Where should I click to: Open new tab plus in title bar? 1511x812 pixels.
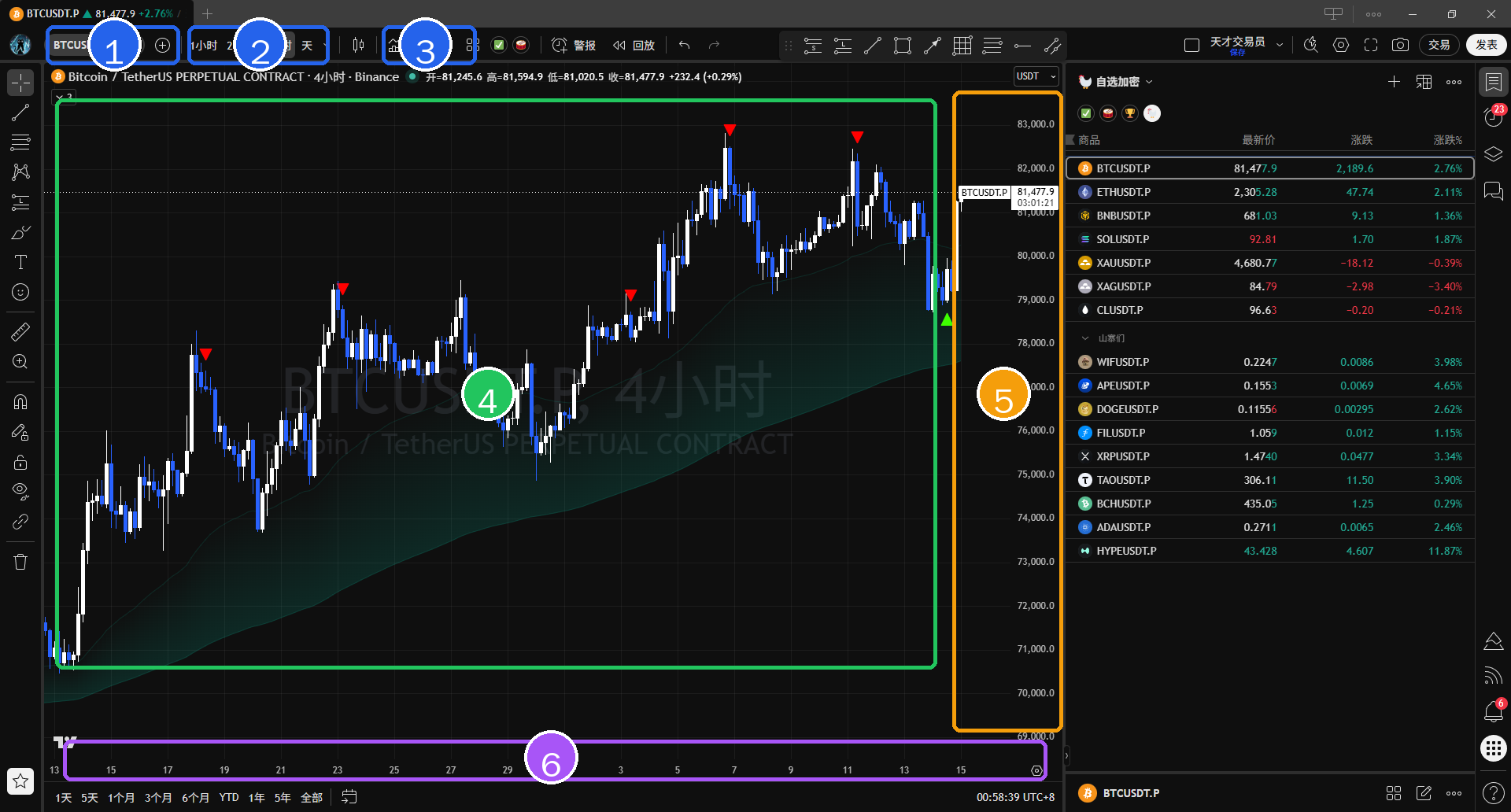coord(208,13)
